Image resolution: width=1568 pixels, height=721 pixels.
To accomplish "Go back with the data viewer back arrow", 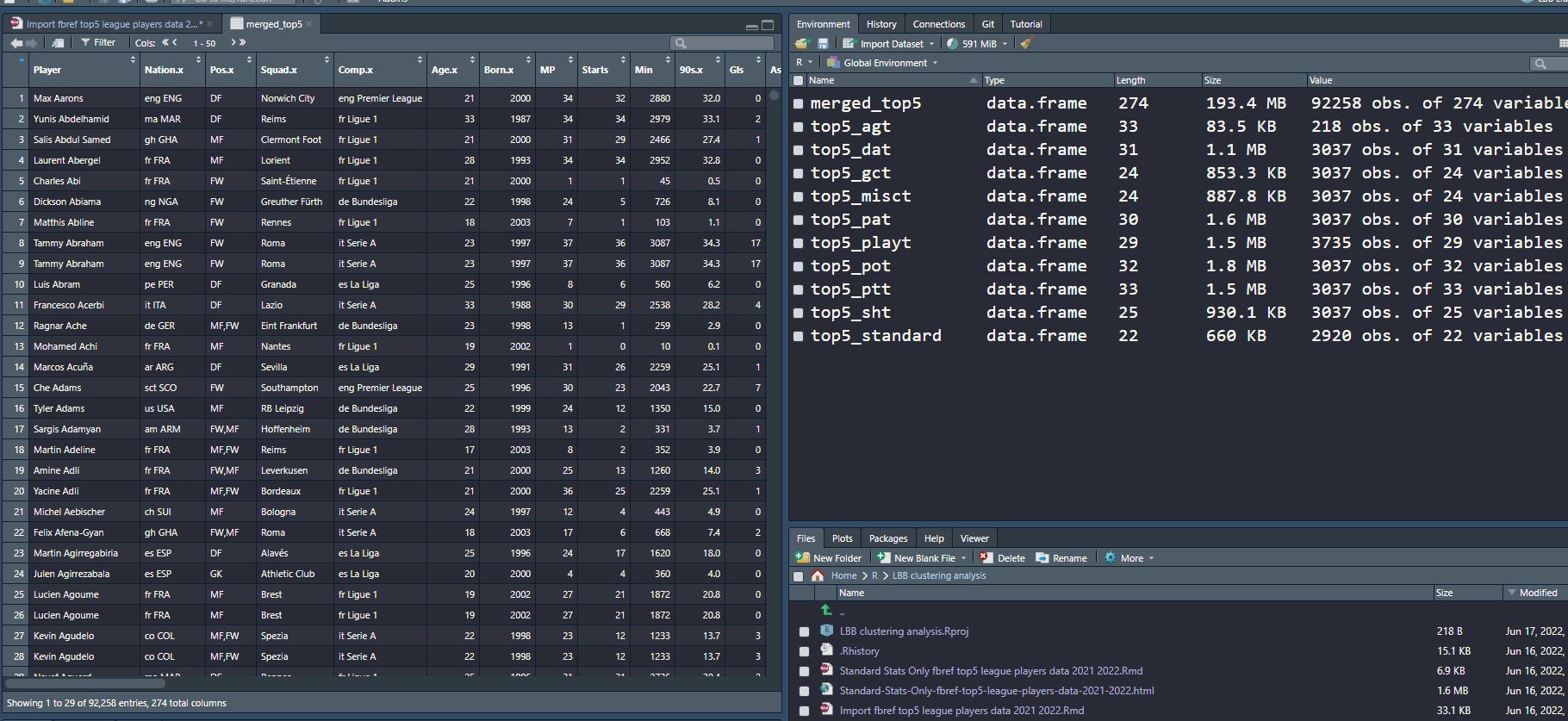I will click(x=16, y=43).
